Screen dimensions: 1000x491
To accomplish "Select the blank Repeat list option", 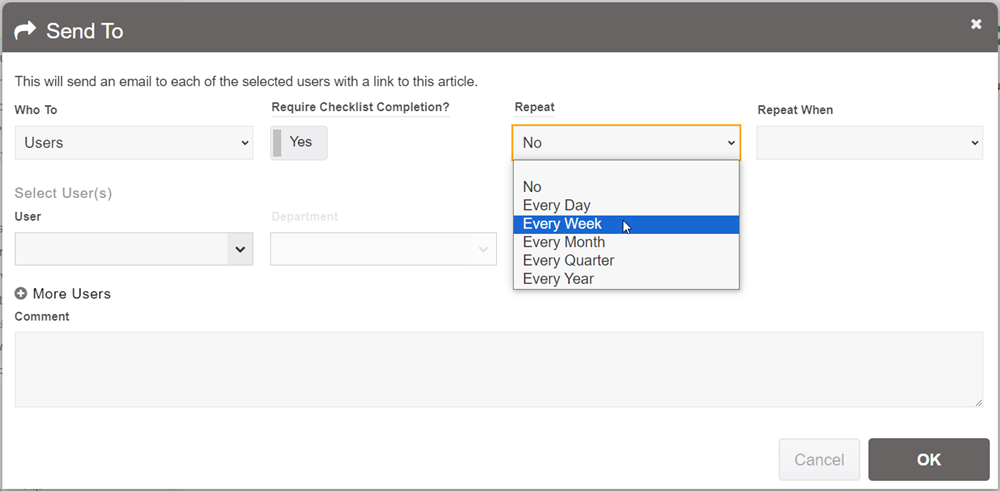I will point(626,169).
